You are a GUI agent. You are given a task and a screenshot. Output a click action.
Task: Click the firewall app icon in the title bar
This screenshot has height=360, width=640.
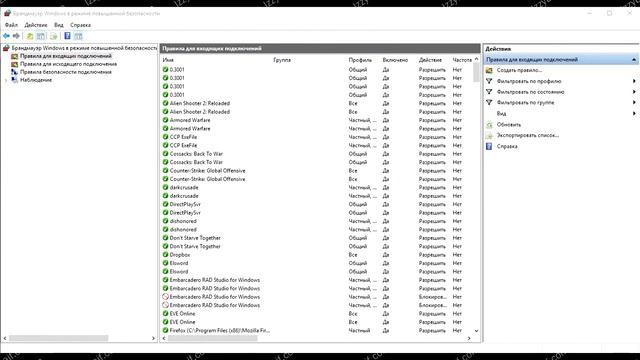[x=7, y=13]
